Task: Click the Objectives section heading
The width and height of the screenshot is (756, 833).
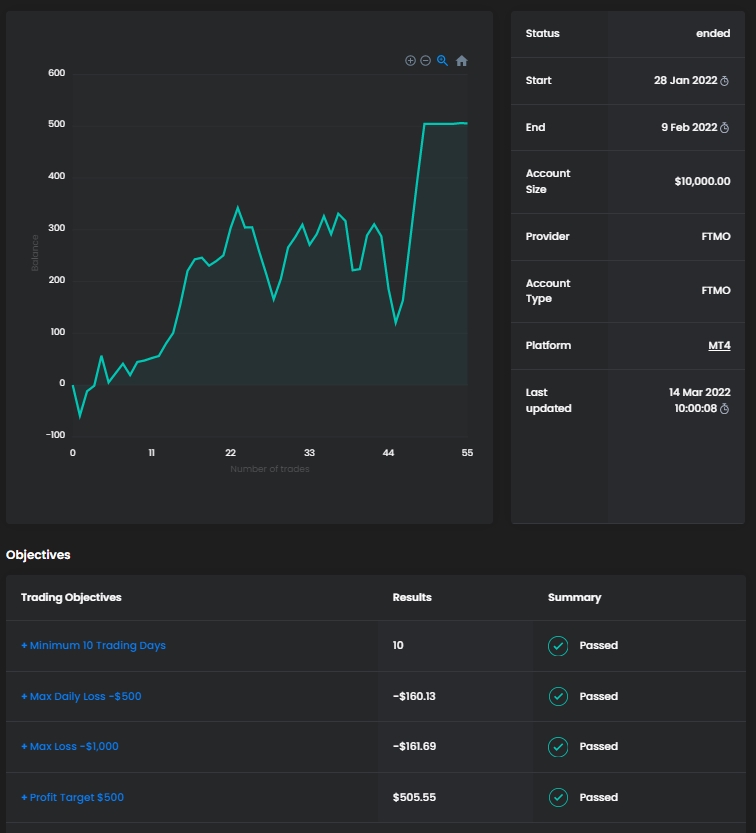Action: tap(38, 555)
